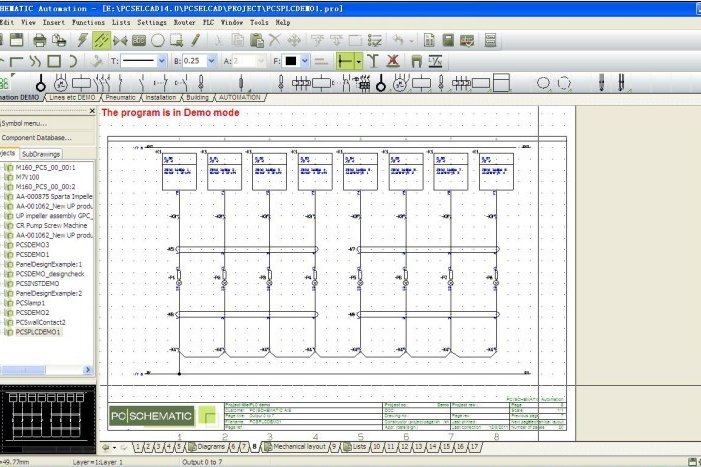
Task: Click the Undo arrow
Action: coord(398,40)
